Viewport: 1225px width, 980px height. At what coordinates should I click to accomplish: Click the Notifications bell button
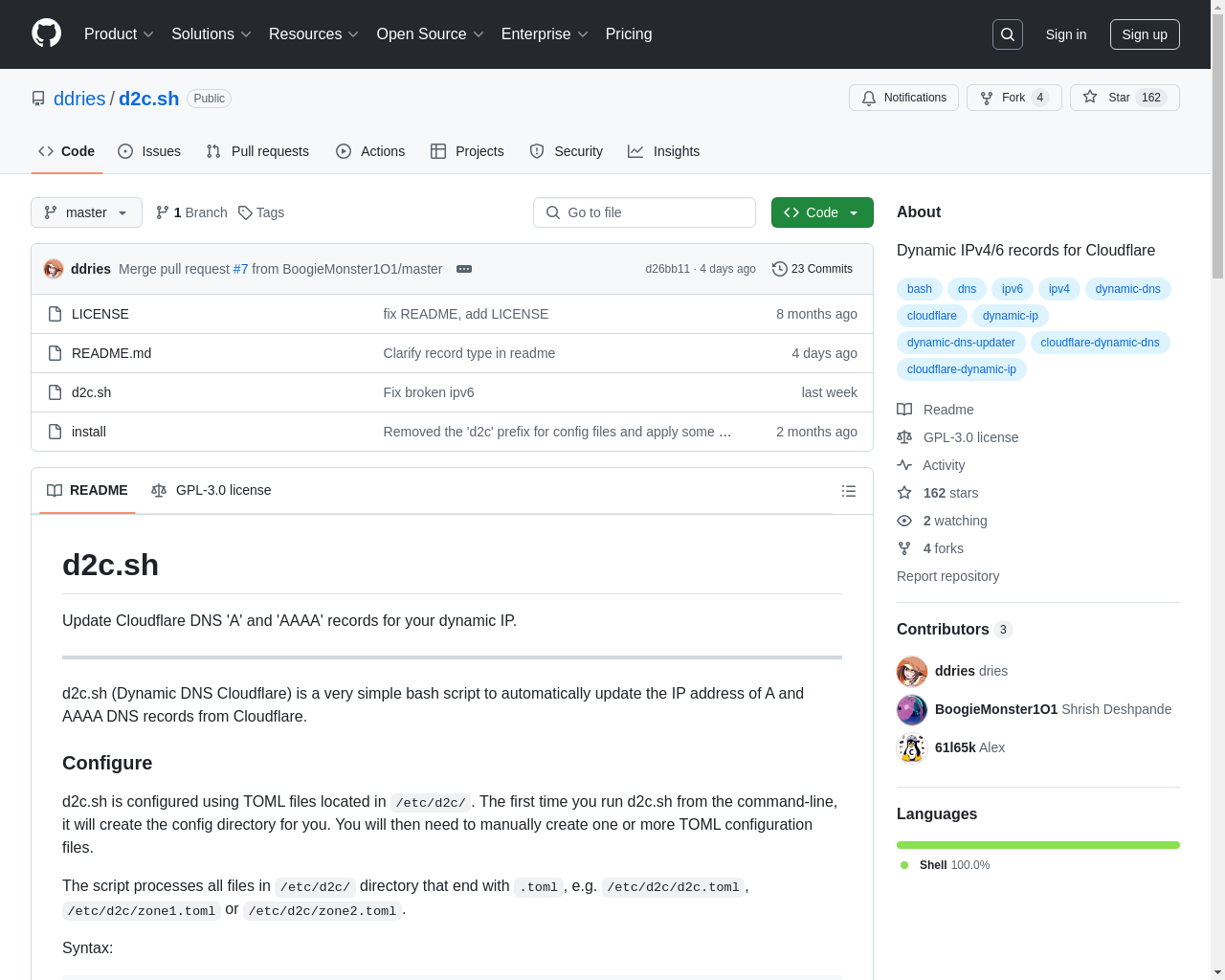(903, 98)
